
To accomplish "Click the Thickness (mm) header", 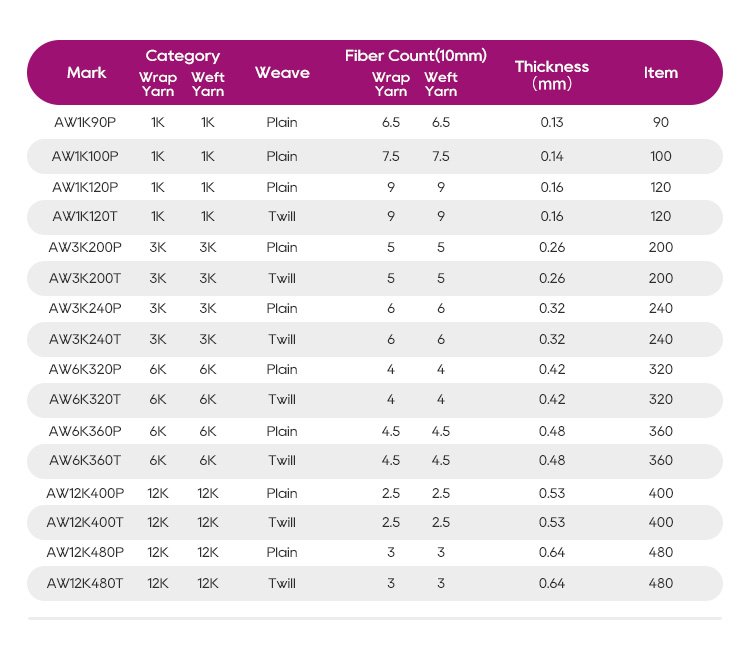I will tap(551, 75).
